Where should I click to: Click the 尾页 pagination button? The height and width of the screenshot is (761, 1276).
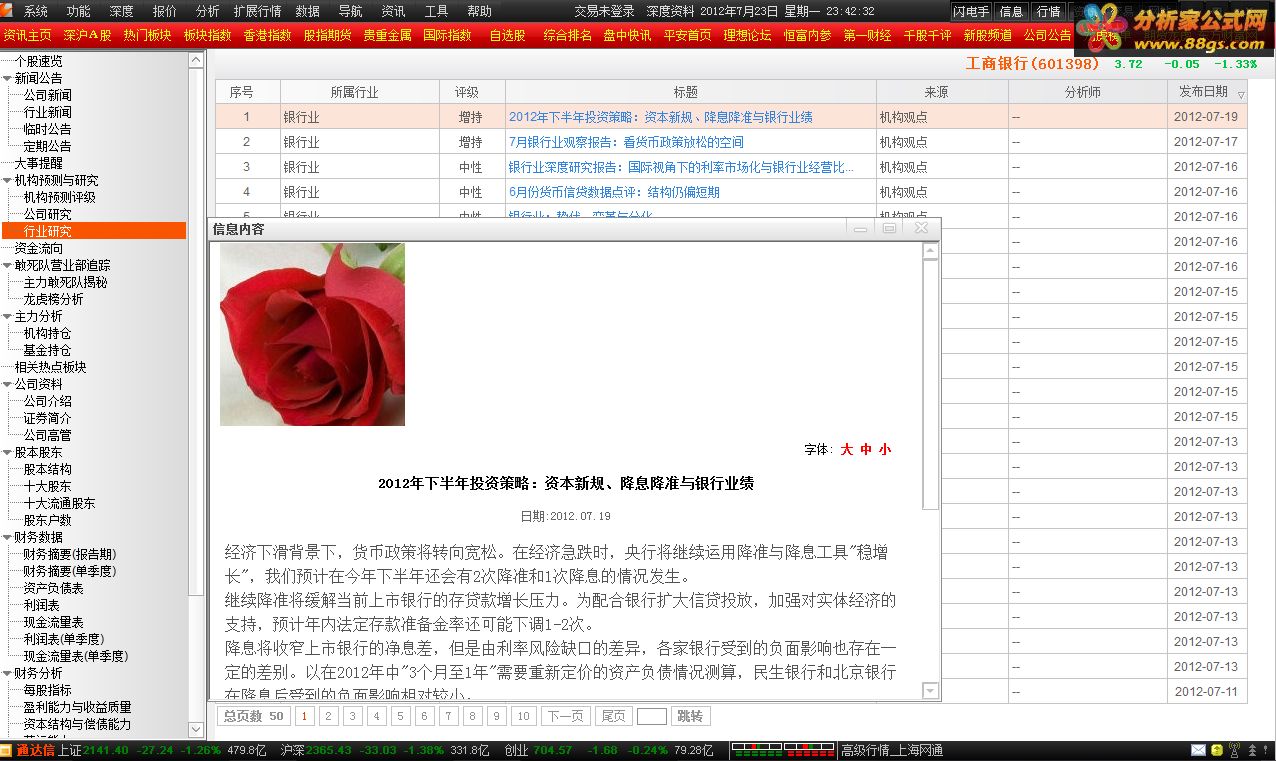(x=613, y=716)
